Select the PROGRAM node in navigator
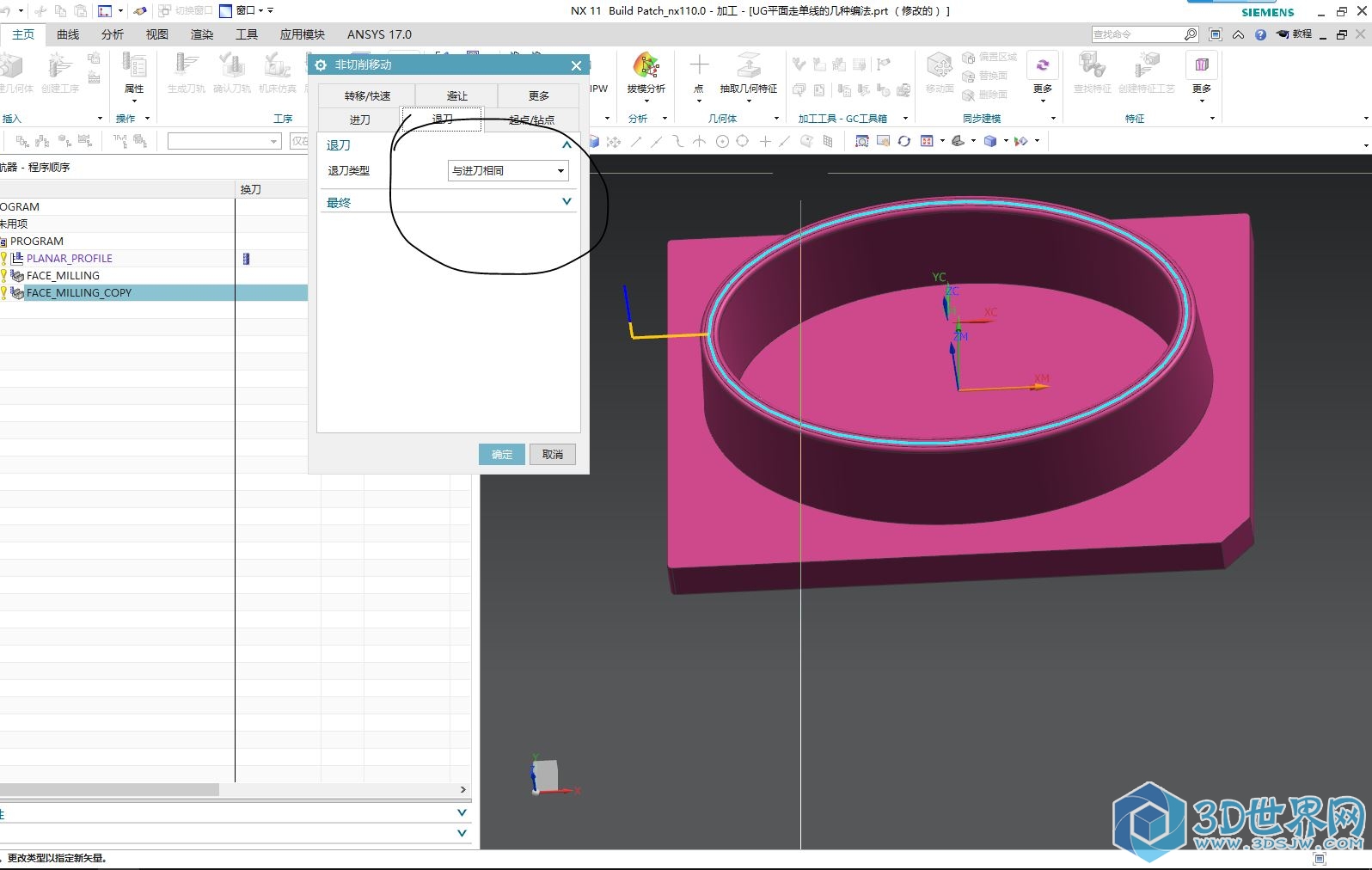The width and height of the screenshot is (1372, 870). (x=37, y=241)
